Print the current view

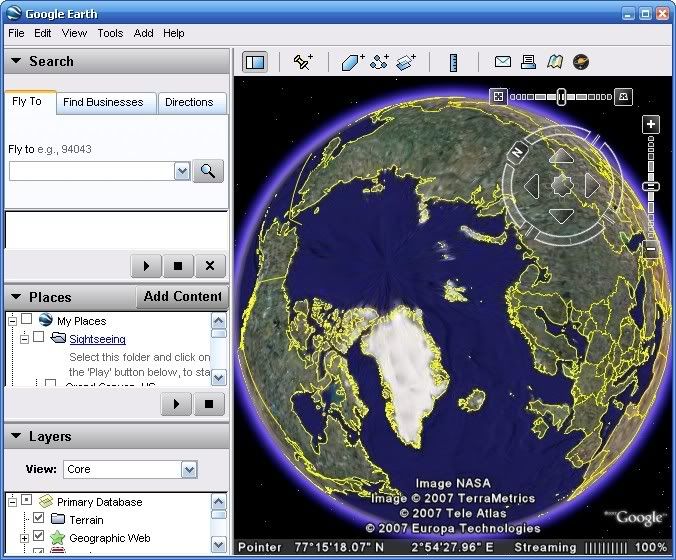pos(528,62)
